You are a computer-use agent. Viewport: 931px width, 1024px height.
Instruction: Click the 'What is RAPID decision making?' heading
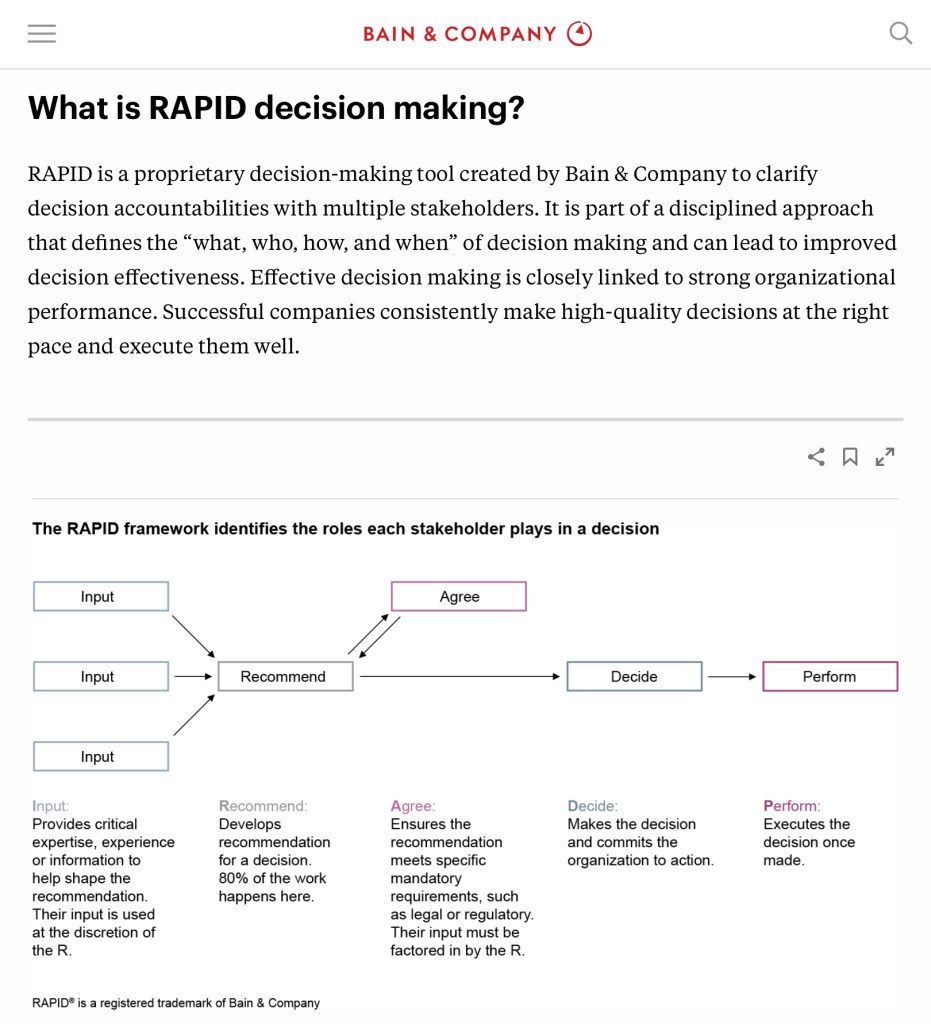[x=276, y=108]
